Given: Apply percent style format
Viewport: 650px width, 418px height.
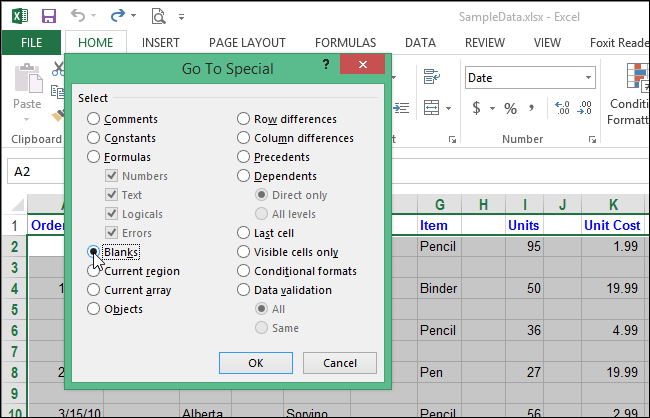Looking at the screenshot, I should (510, 108).
